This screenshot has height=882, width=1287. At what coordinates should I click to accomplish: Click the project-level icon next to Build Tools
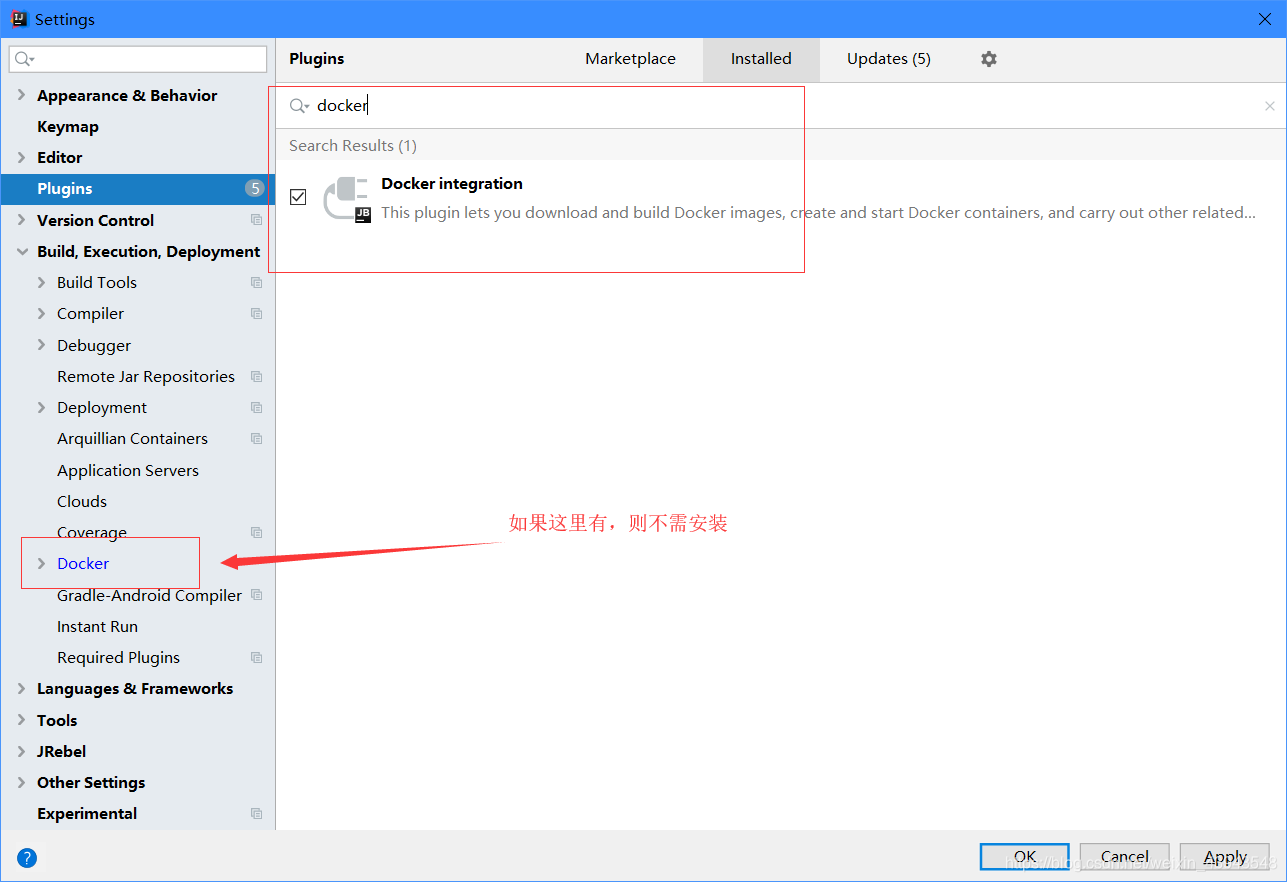(257, 283)
